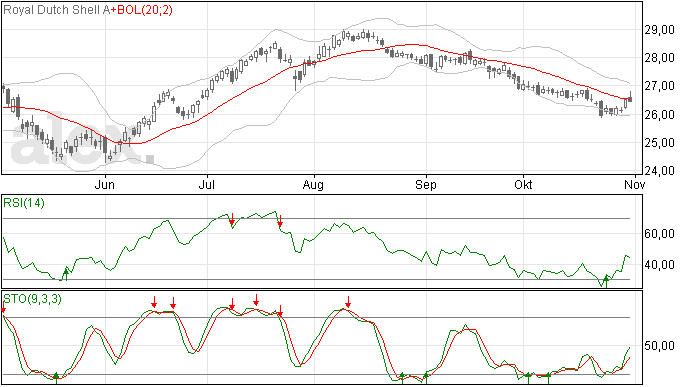Click the Jun month label

pos(105,184)
